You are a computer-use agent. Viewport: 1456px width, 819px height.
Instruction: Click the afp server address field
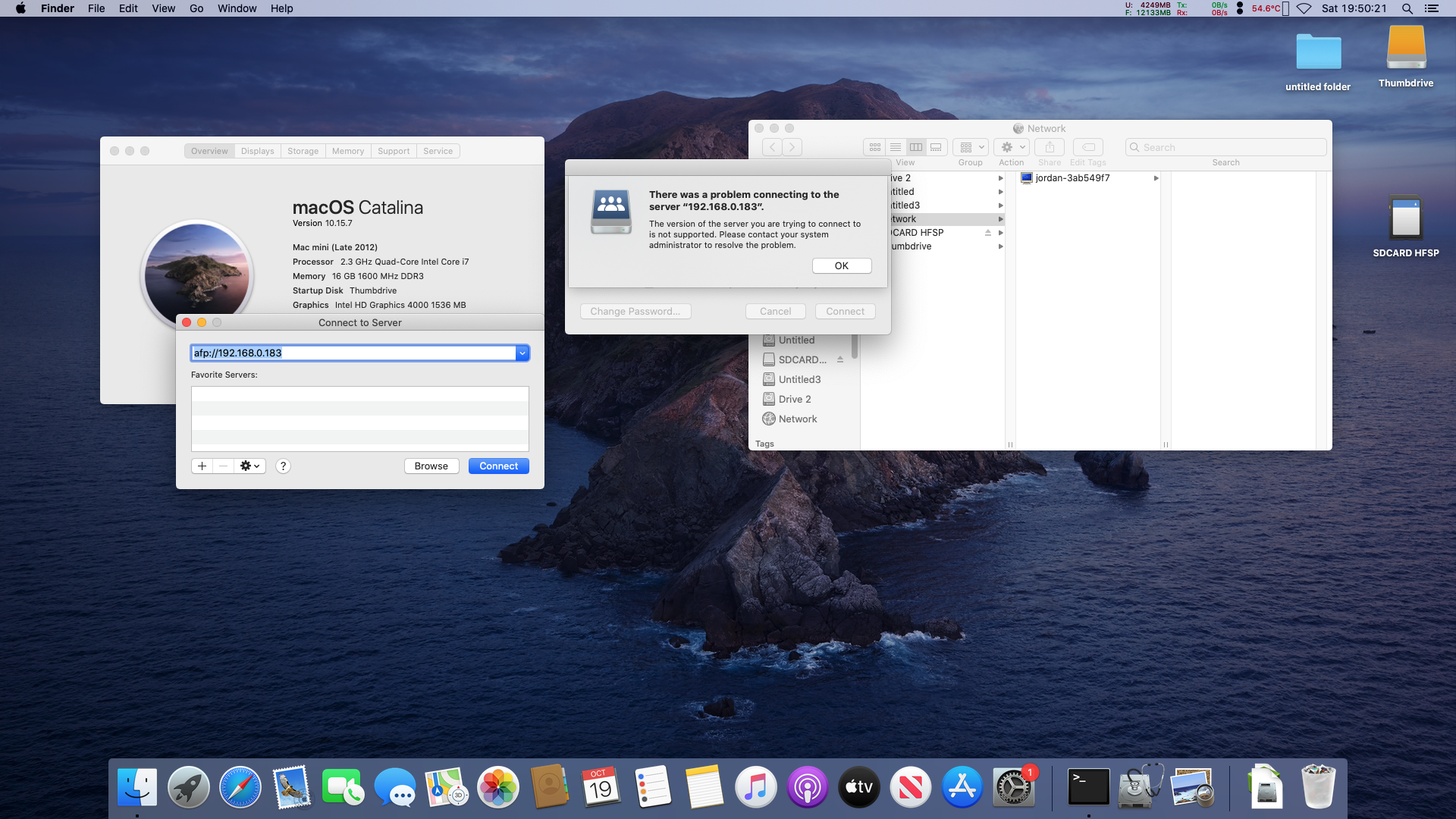pos(353,353)
